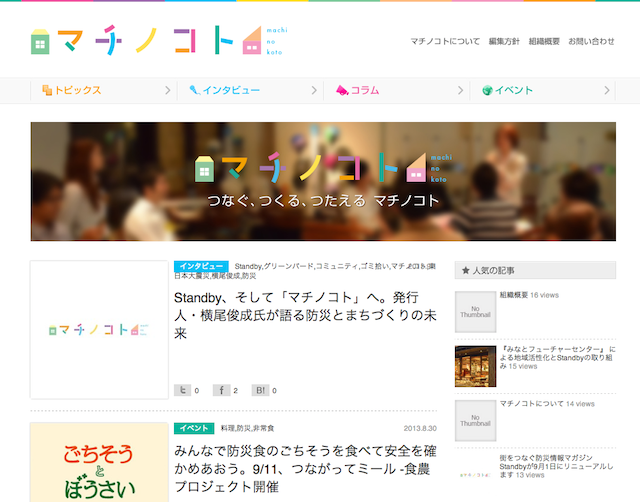
Task: Bookmark the Standby article with the Hatena B! button
Action: 260,390
